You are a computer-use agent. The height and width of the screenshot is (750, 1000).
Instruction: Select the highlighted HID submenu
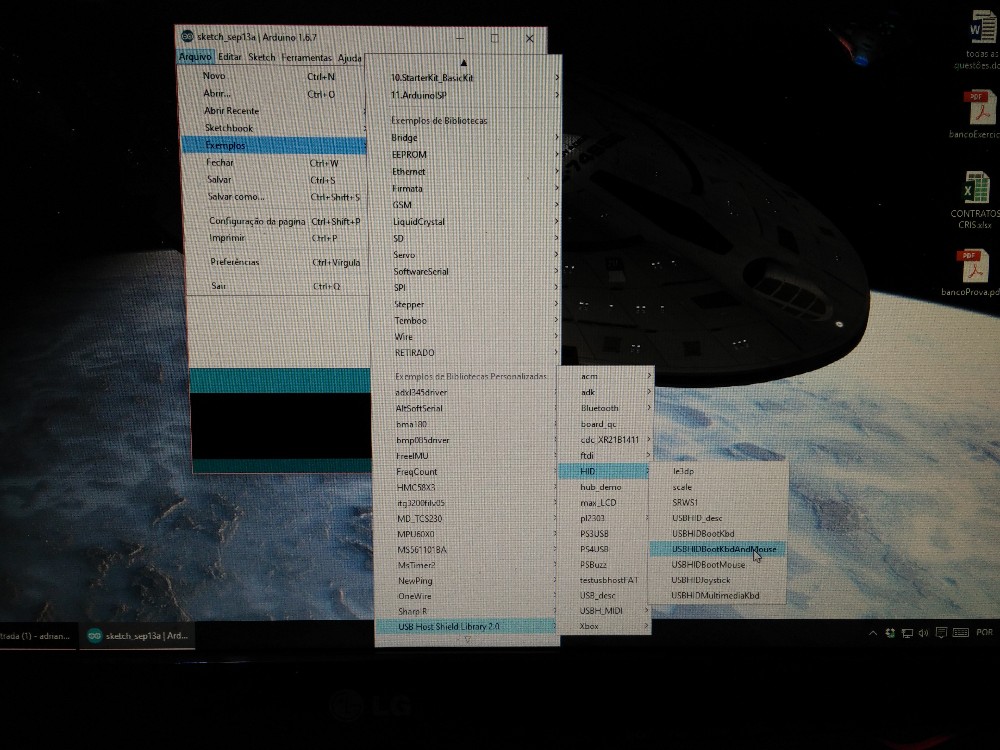[605, 472]
